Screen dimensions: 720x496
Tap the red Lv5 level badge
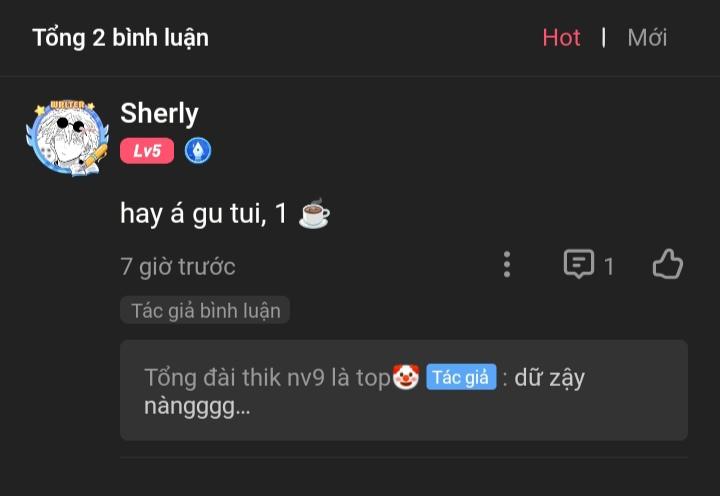click(147, 151)
